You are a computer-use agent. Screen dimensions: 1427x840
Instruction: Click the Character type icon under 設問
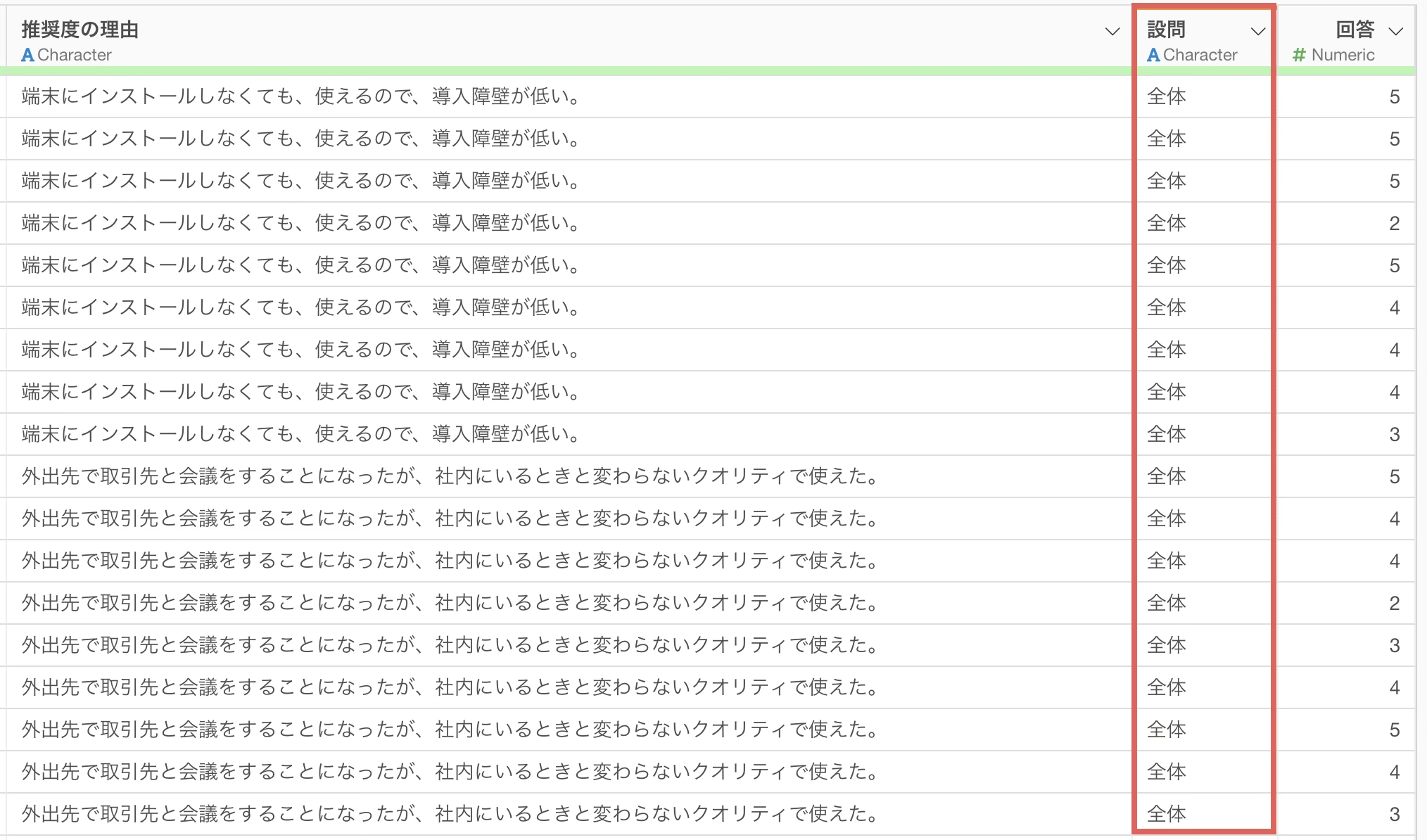tap(1153, 55)
